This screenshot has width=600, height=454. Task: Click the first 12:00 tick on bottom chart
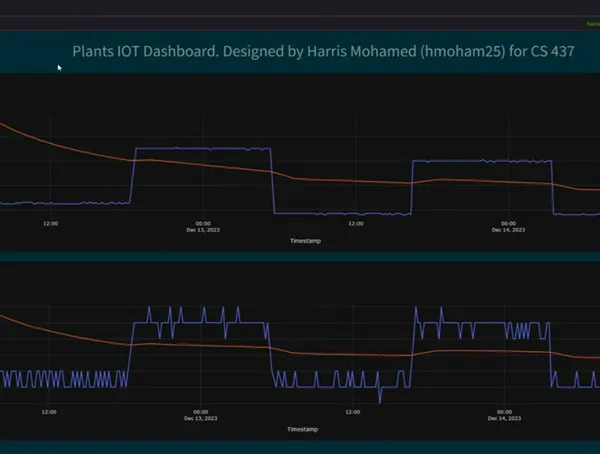pyautogui.click(x=50, y=410)
